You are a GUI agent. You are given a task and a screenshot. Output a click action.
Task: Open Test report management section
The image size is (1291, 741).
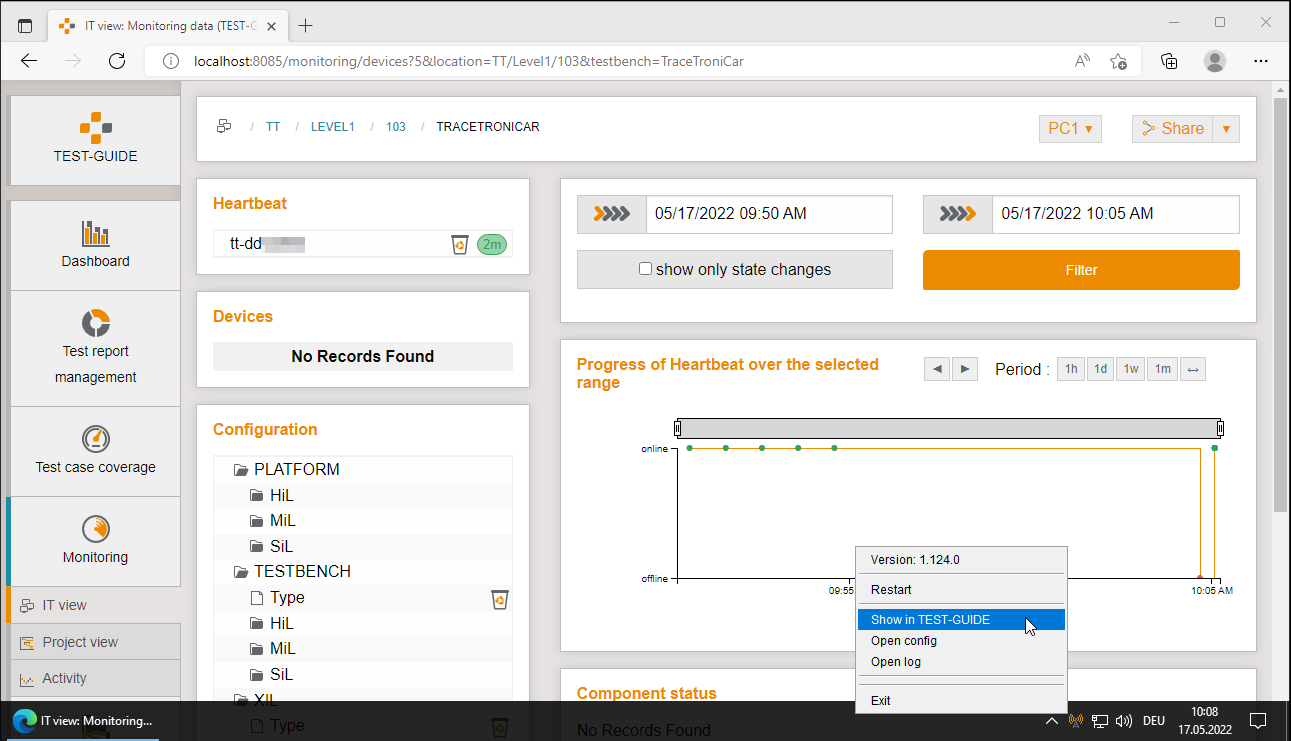[x=96, y=323]
